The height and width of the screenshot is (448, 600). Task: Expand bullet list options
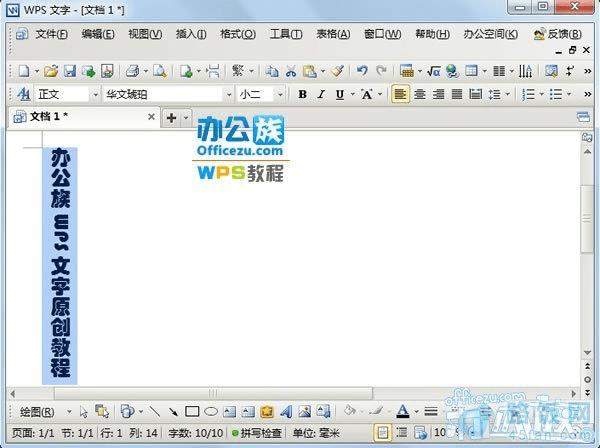click(x=569, y=94)
